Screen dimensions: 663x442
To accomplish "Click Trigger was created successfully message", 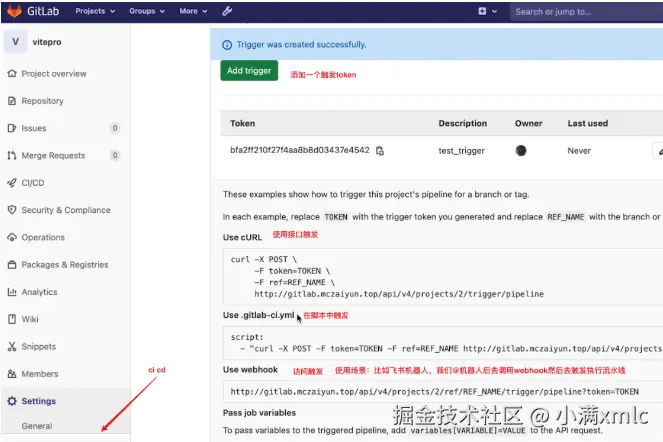I will (x=301, y=44).
